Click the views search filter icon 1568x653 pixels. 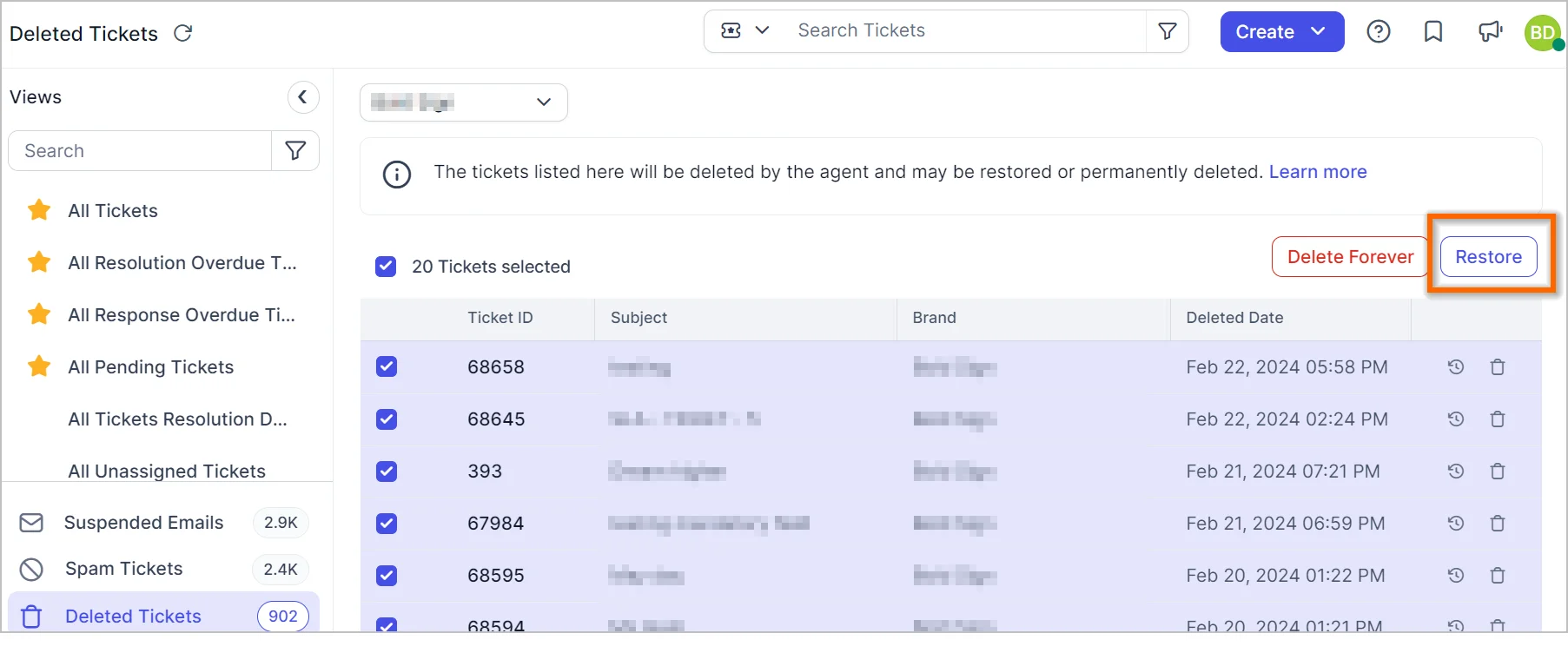[295, 151]
